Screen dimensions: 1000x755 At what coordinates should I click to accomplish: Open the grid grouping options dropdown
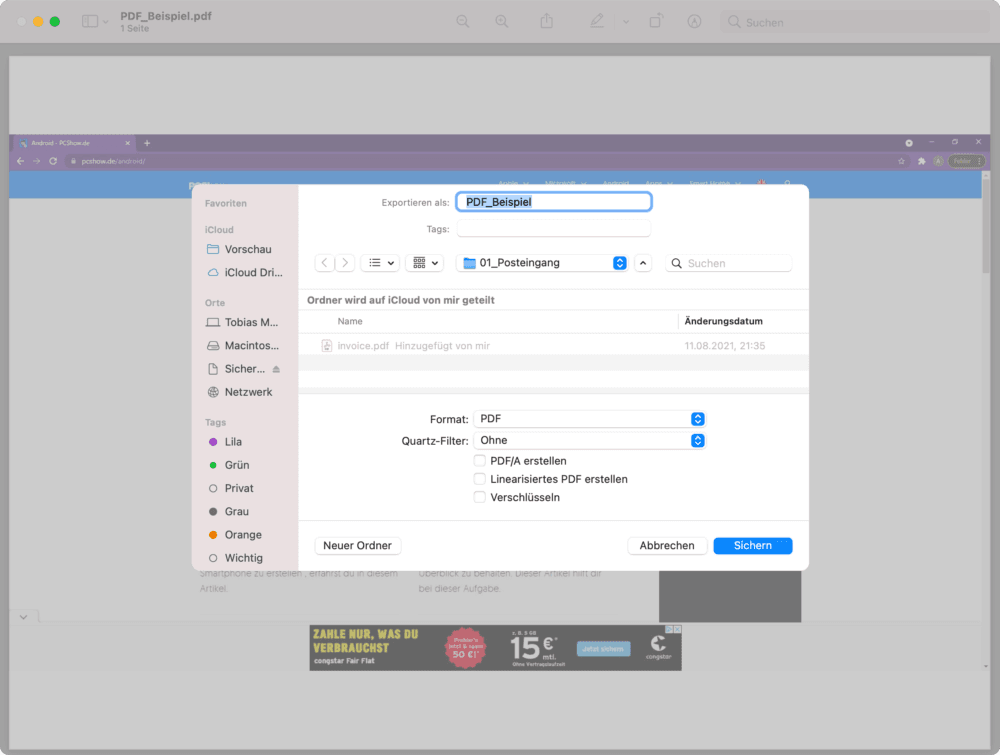(425, 263)
